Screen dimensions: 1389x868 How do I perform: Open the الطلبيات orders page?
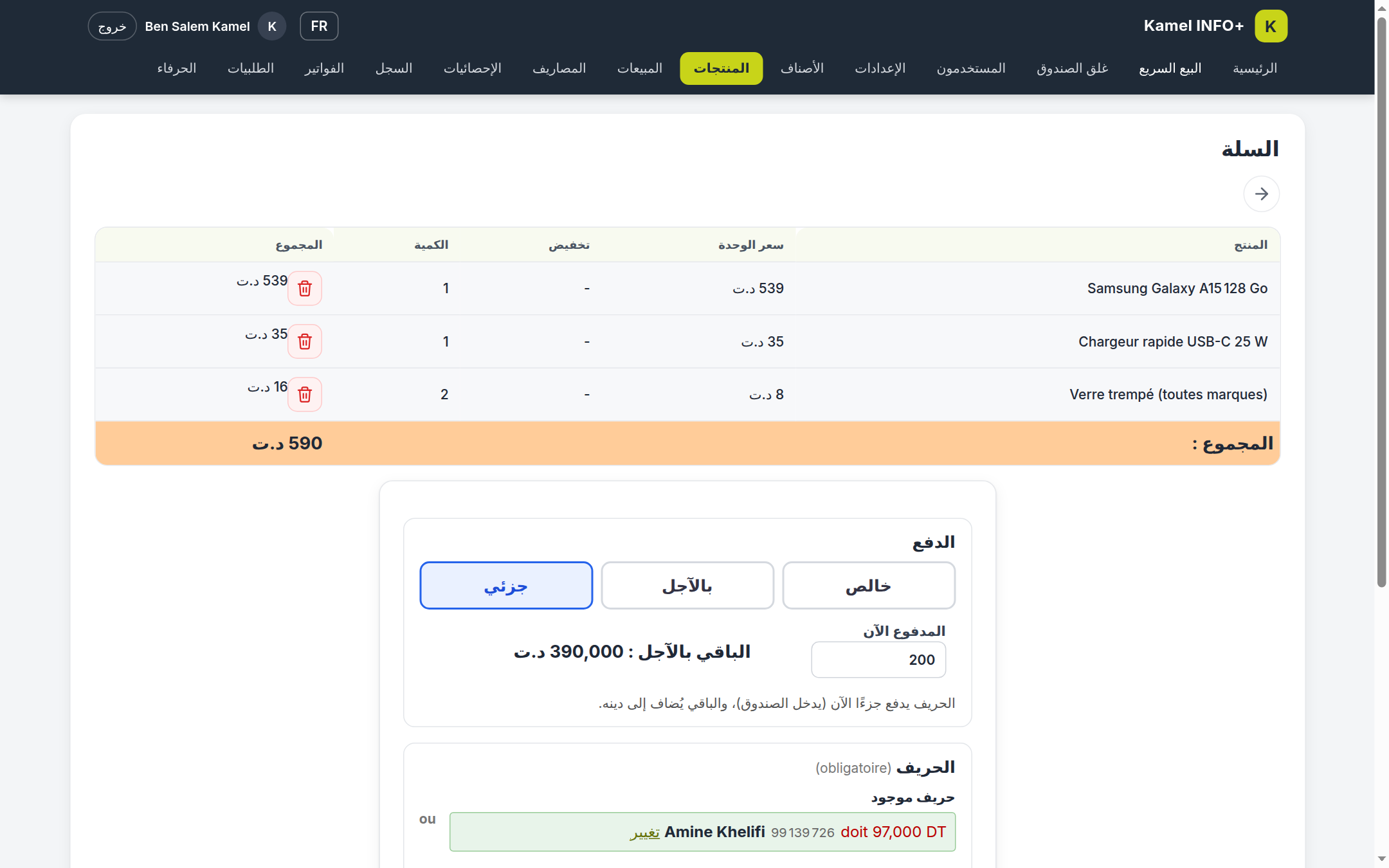coord(251,68)
